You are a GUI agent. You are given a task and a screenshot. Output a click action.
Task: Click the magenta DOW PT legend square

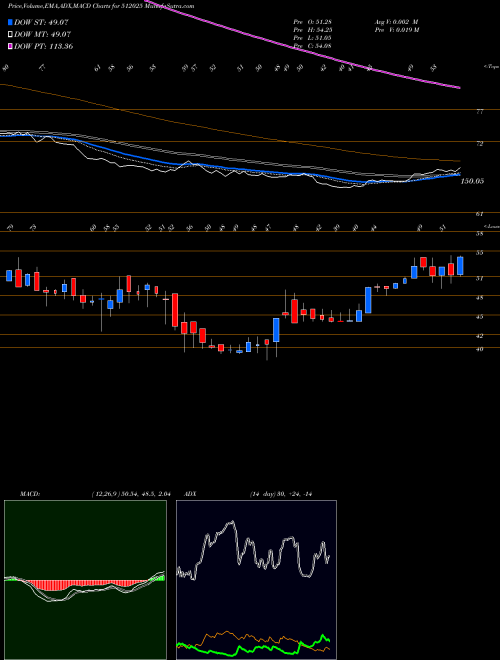click(11, 46)
